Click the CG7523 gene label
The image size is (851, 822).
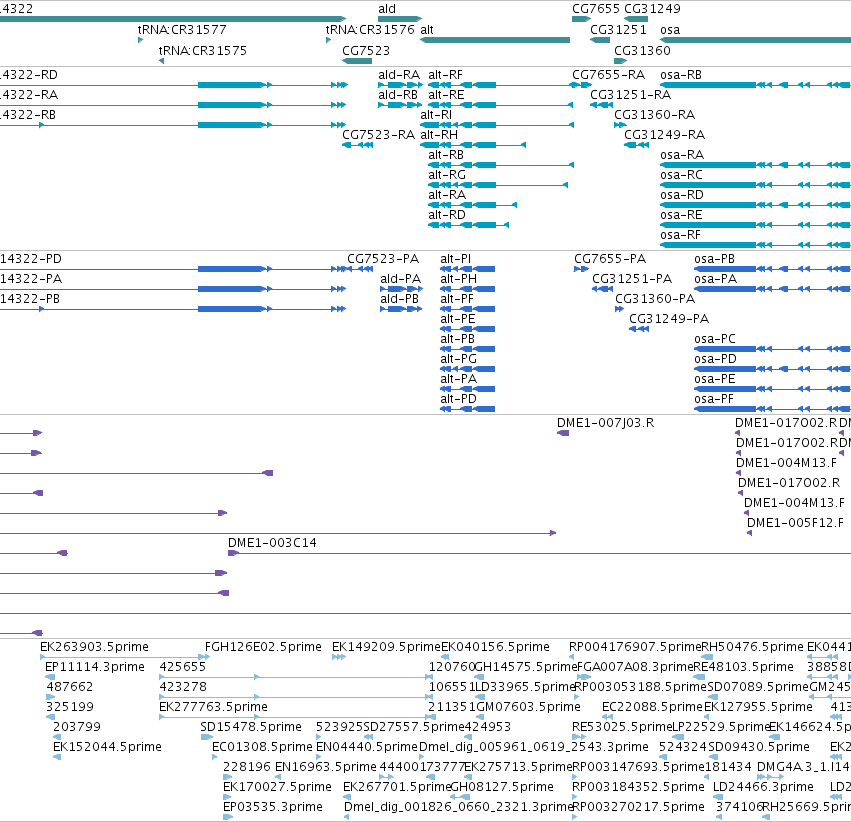click(366, 50)
